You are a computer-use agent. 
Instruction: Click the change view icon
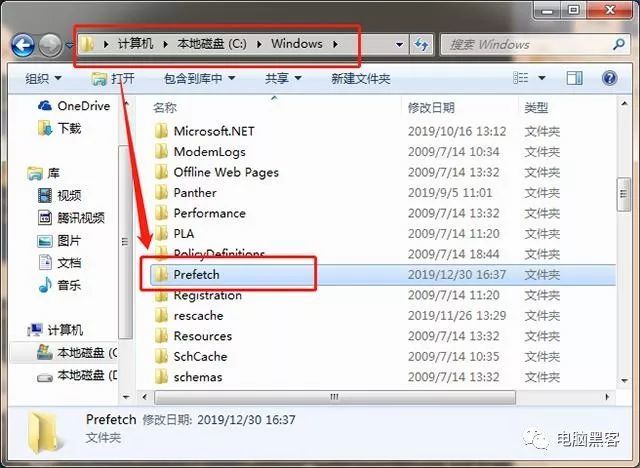tap(520, 78)
